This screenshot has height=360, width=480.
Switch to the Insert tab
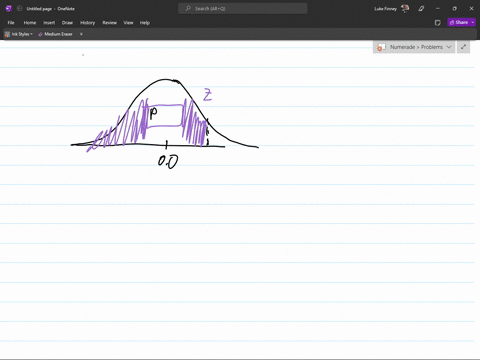coord(49,23)
